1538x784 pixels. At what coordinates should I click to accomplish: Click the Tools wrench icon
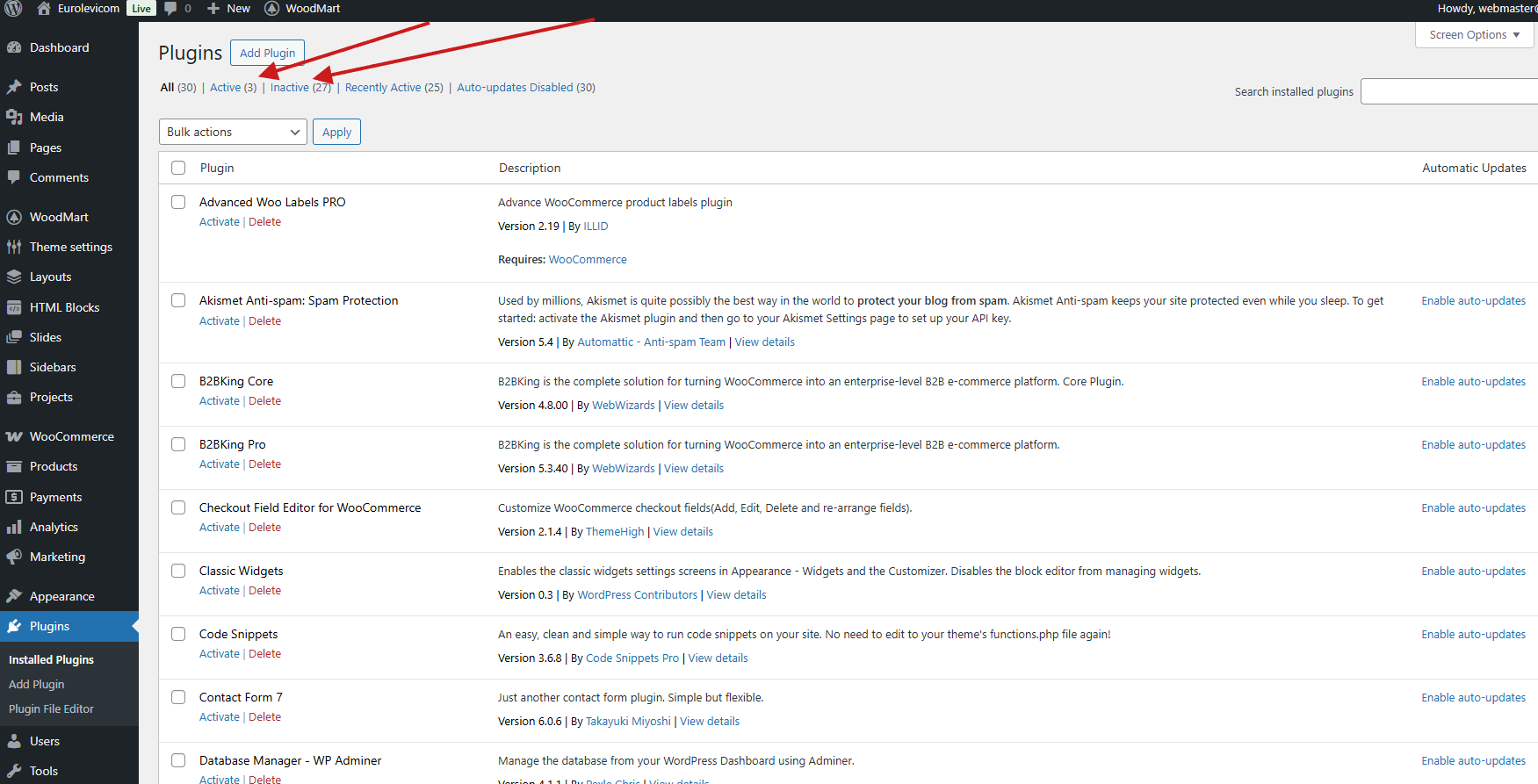click(x=14, y=771)
